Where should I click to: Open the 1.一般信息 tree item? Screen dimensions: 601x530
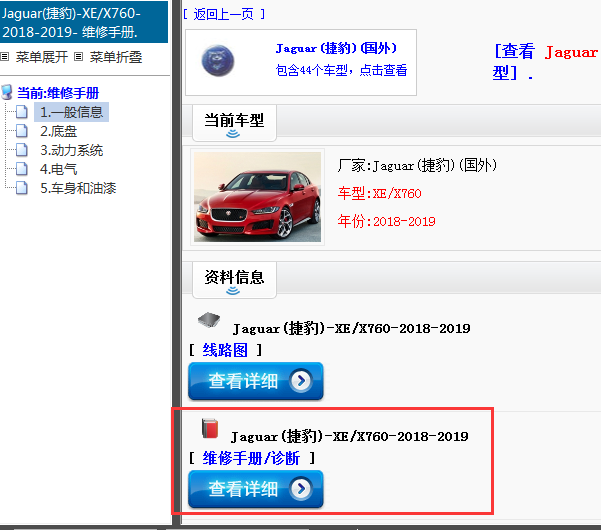71,112
